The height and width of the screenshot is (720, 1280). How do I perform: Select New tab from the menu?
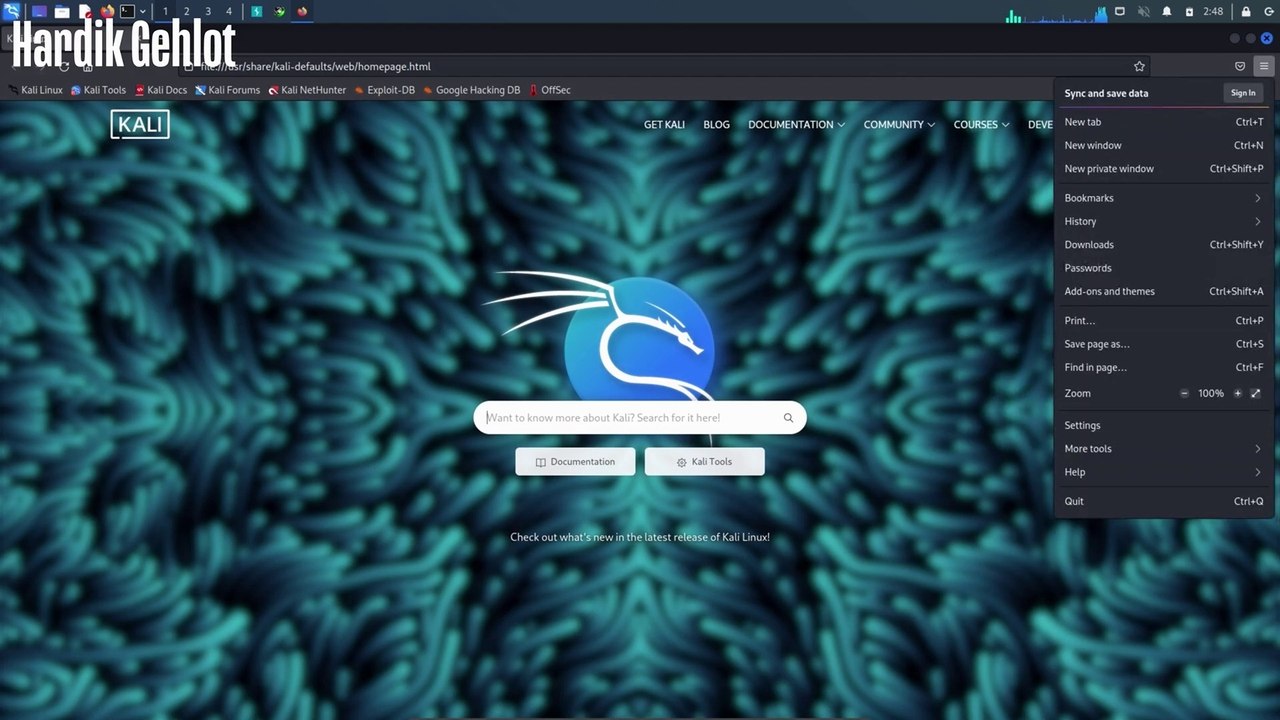tap(1164, 122)
